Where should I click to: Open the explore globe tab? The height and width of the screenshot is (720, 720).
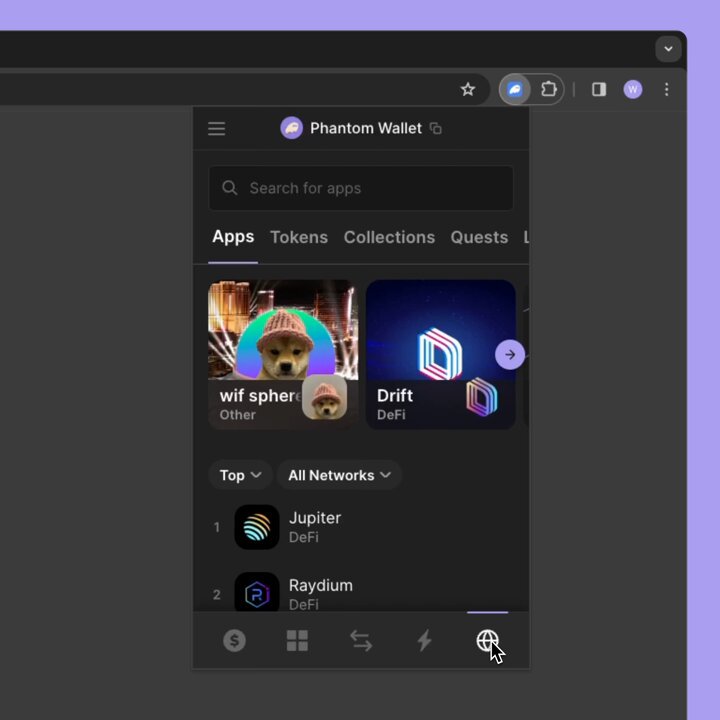point(487,641)
